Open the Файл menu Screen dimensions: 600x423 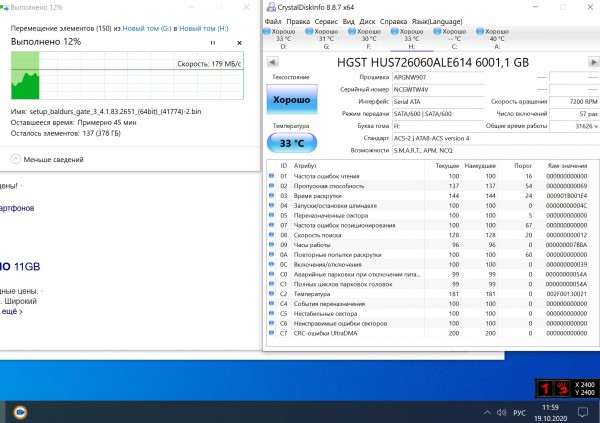[273, 20]
